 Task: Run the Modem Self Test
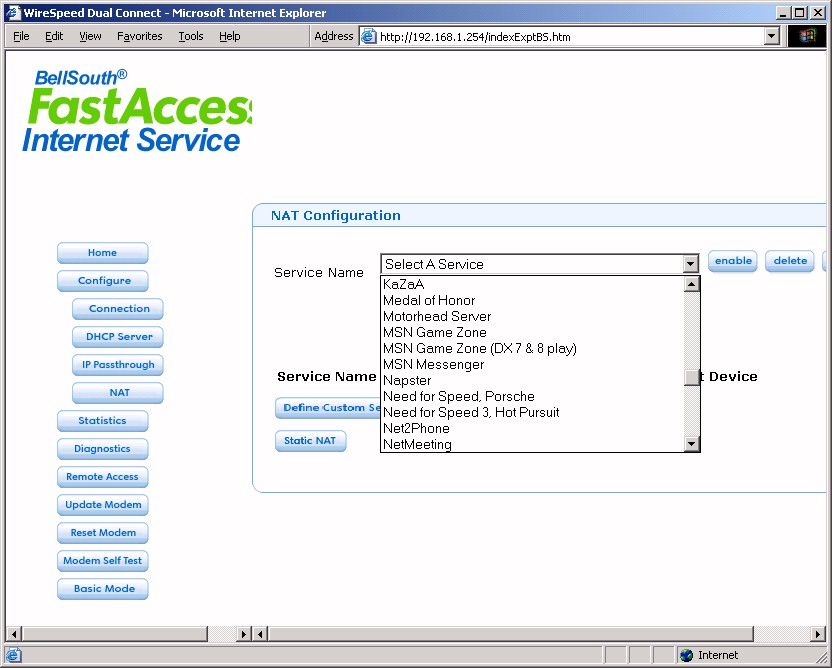[102, 561]
